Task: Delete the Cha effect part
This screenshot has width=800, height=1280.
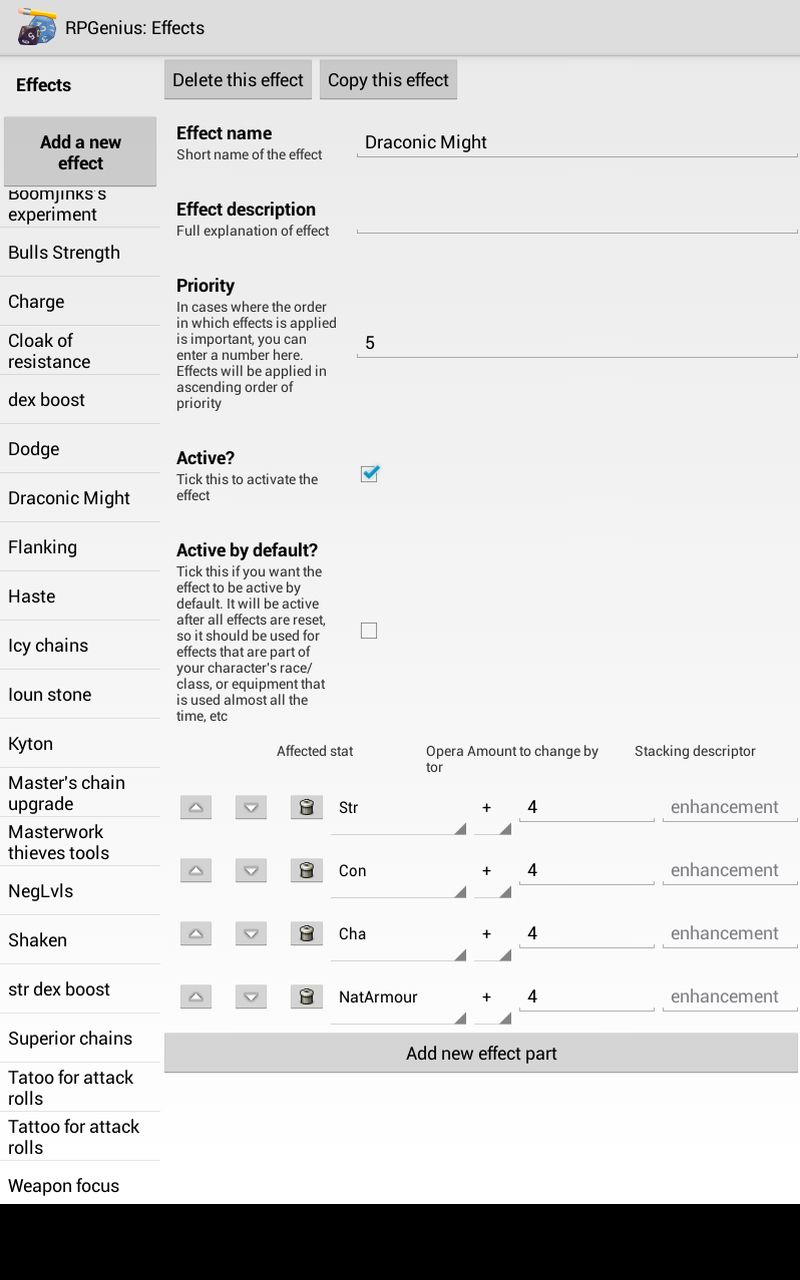Action: 306,933
